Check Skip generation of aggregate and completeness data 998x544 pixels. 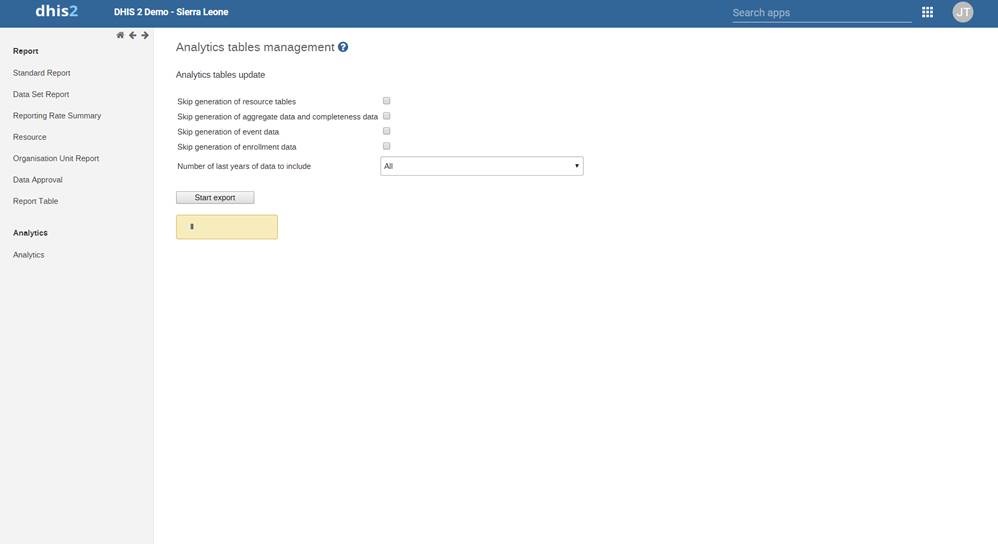click(386, 116)
